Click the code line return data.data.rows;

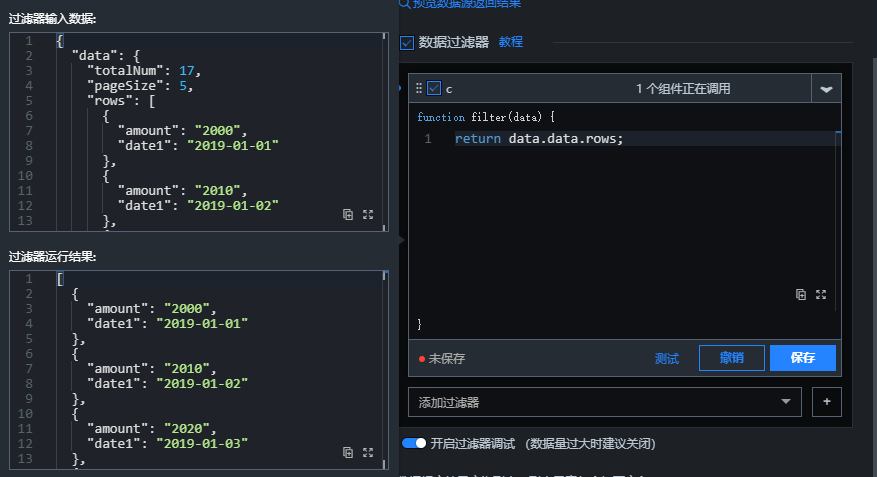[539, 139]
